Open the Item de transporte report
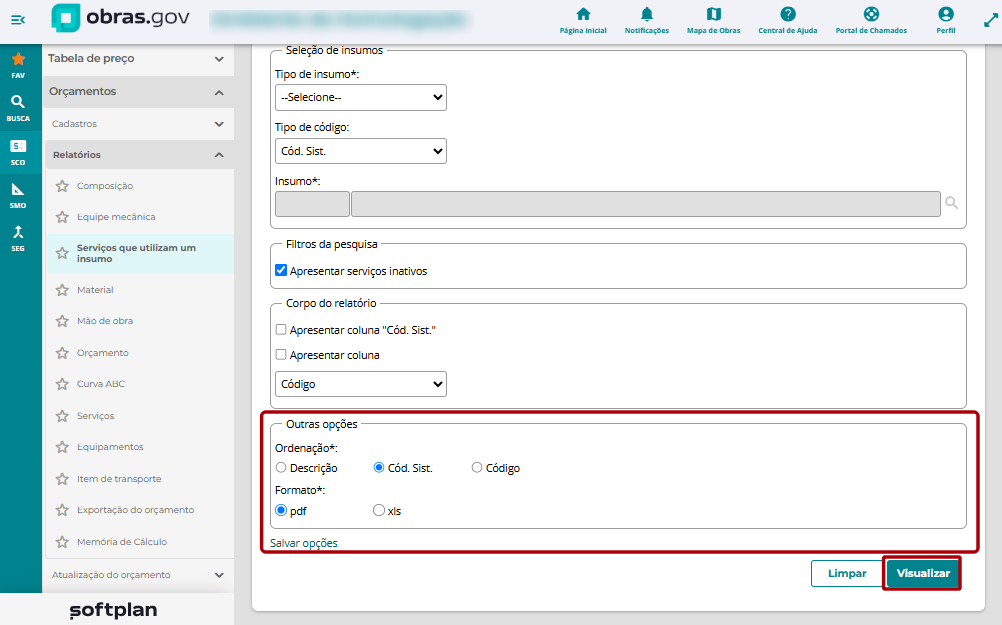The height and width of the screenshot is (625, 1002). tap(119, 479)
